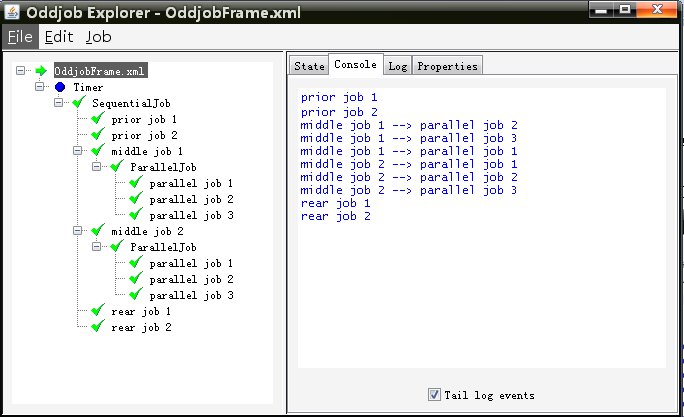Click the checkmark icon beside prior job 2

pos(98,136)
